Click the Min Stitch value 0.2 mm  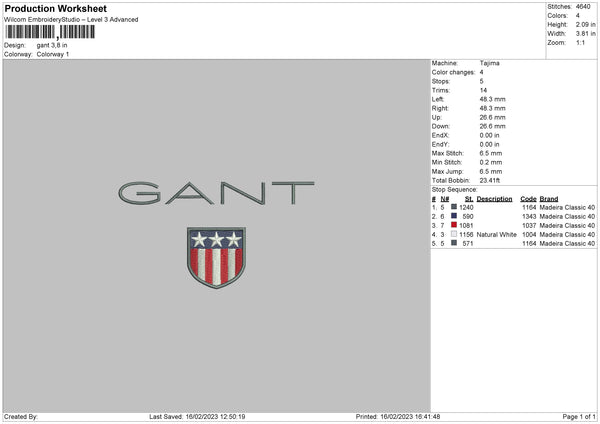[491, 162]
